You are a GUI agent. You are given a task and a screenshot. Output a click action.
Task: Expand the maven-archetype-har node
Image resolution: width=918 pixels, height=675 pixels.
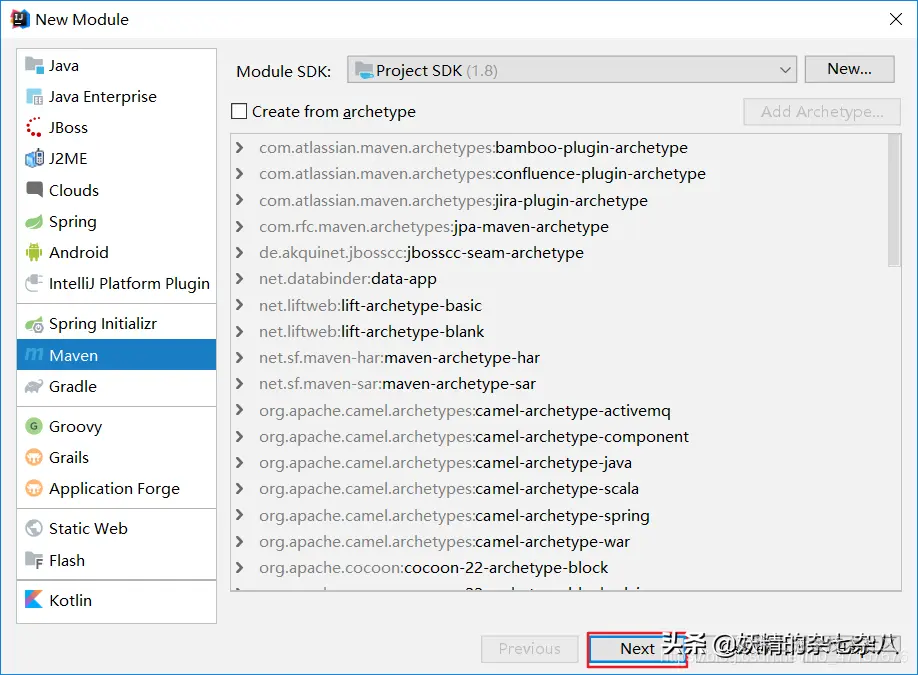tap(239, 358)
